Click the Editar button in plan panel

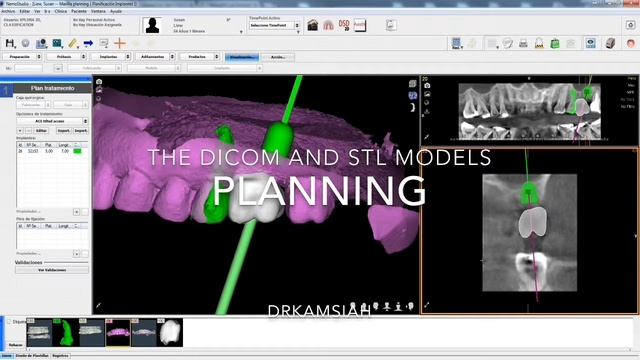(41, 131)
